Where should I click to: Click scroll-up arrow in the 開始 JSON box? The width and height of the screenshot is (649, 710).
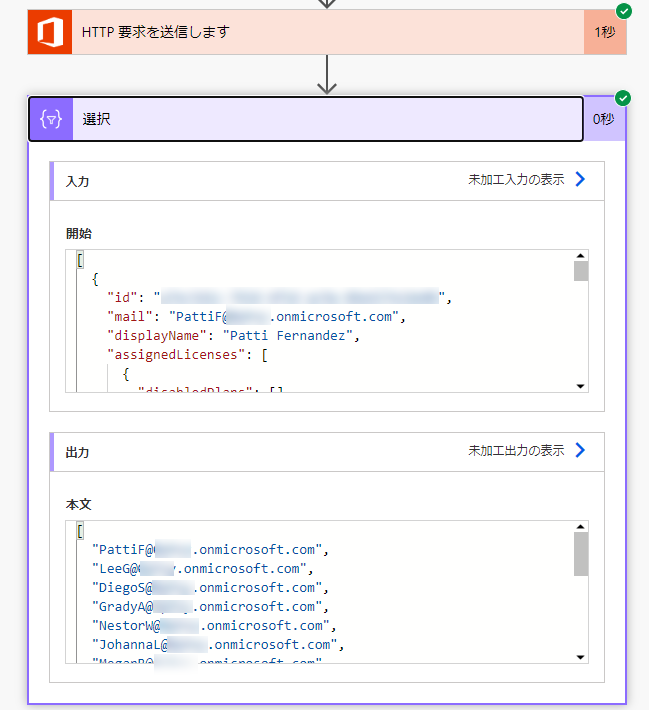581,256
